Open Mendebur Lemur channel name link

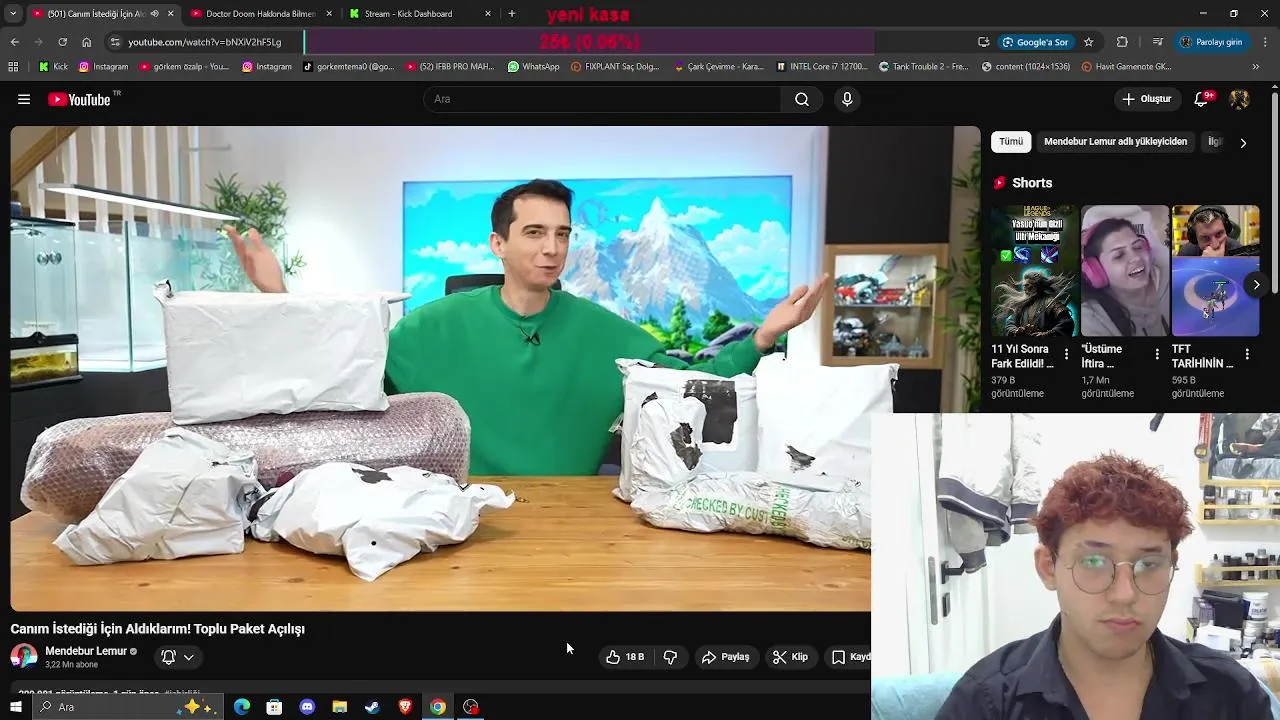click(x=86, y=651)
